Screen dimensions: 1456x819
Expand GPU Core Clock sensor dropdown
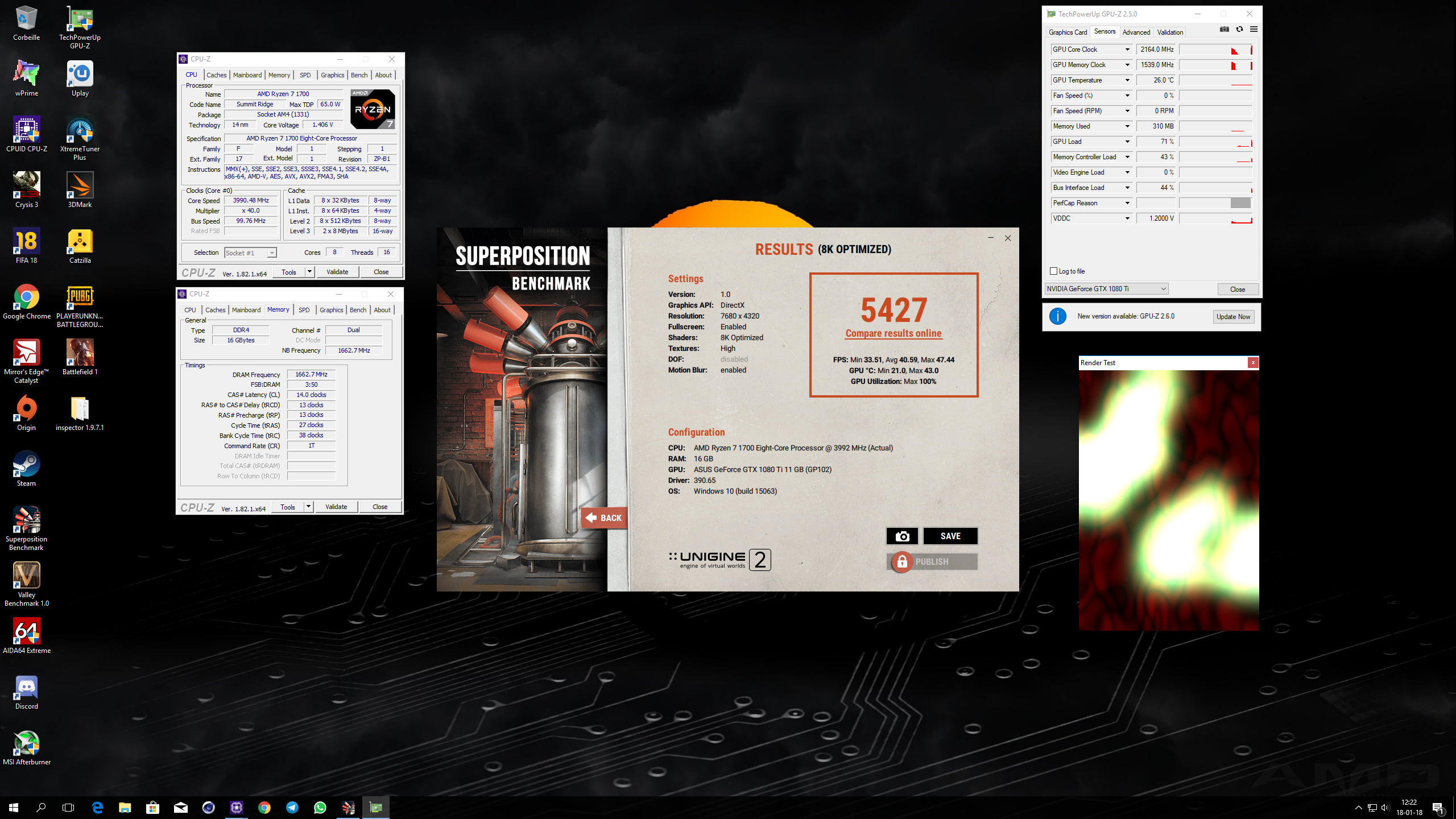click(1127, 49)
